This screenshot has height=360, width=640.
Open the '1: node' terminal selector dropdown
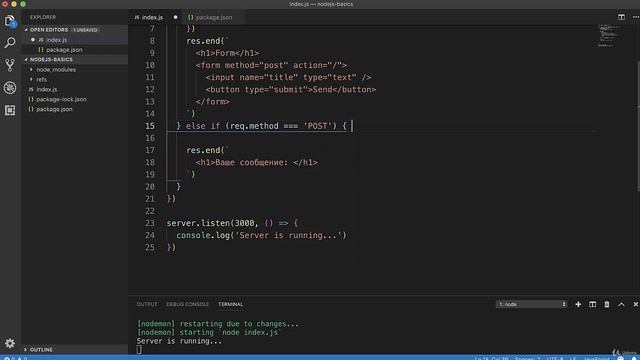[x=531, y=304]
